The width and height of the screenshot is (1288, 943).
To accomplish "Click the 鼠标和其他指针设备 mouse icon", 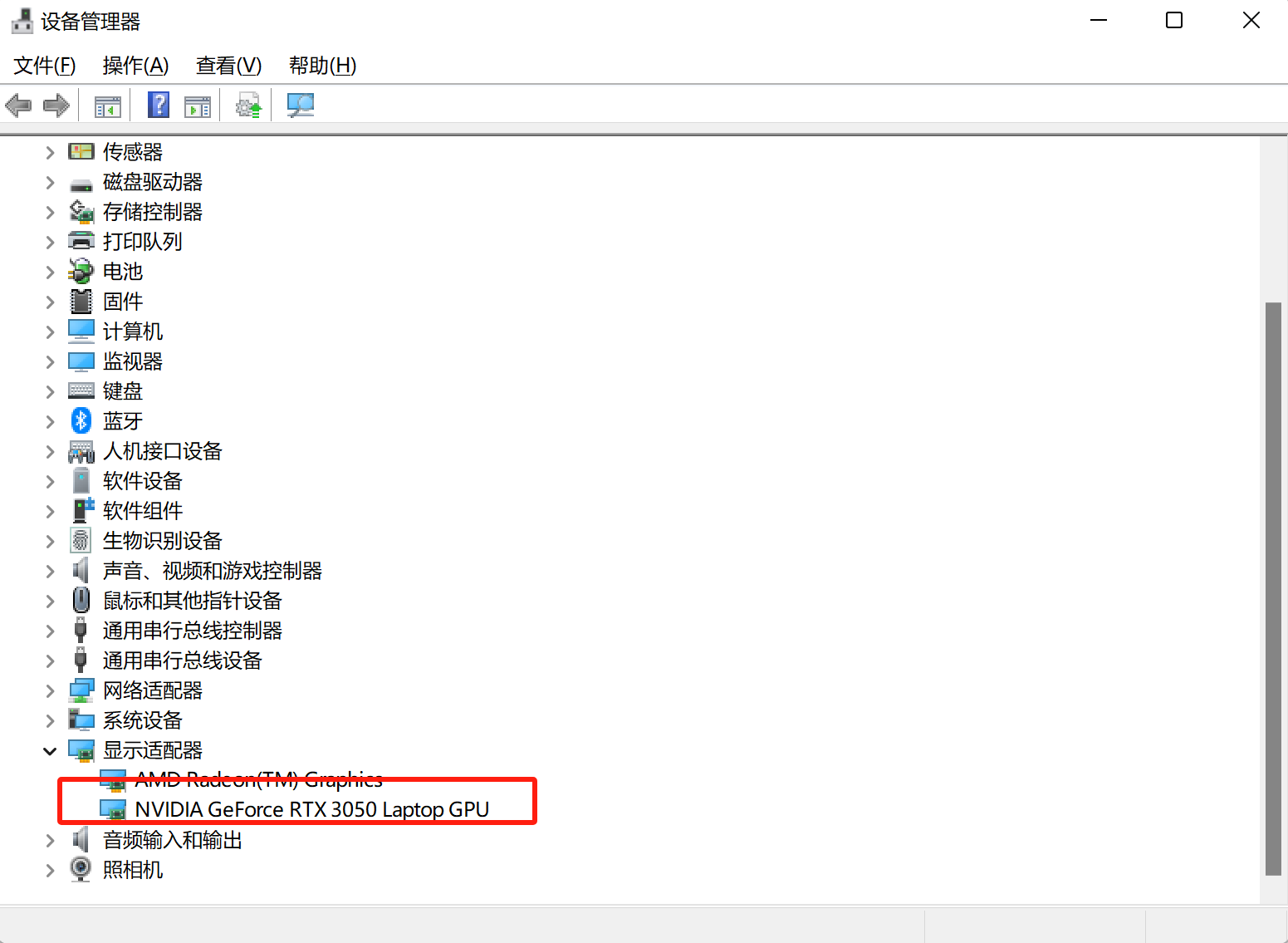I will [x=81, y=600].
